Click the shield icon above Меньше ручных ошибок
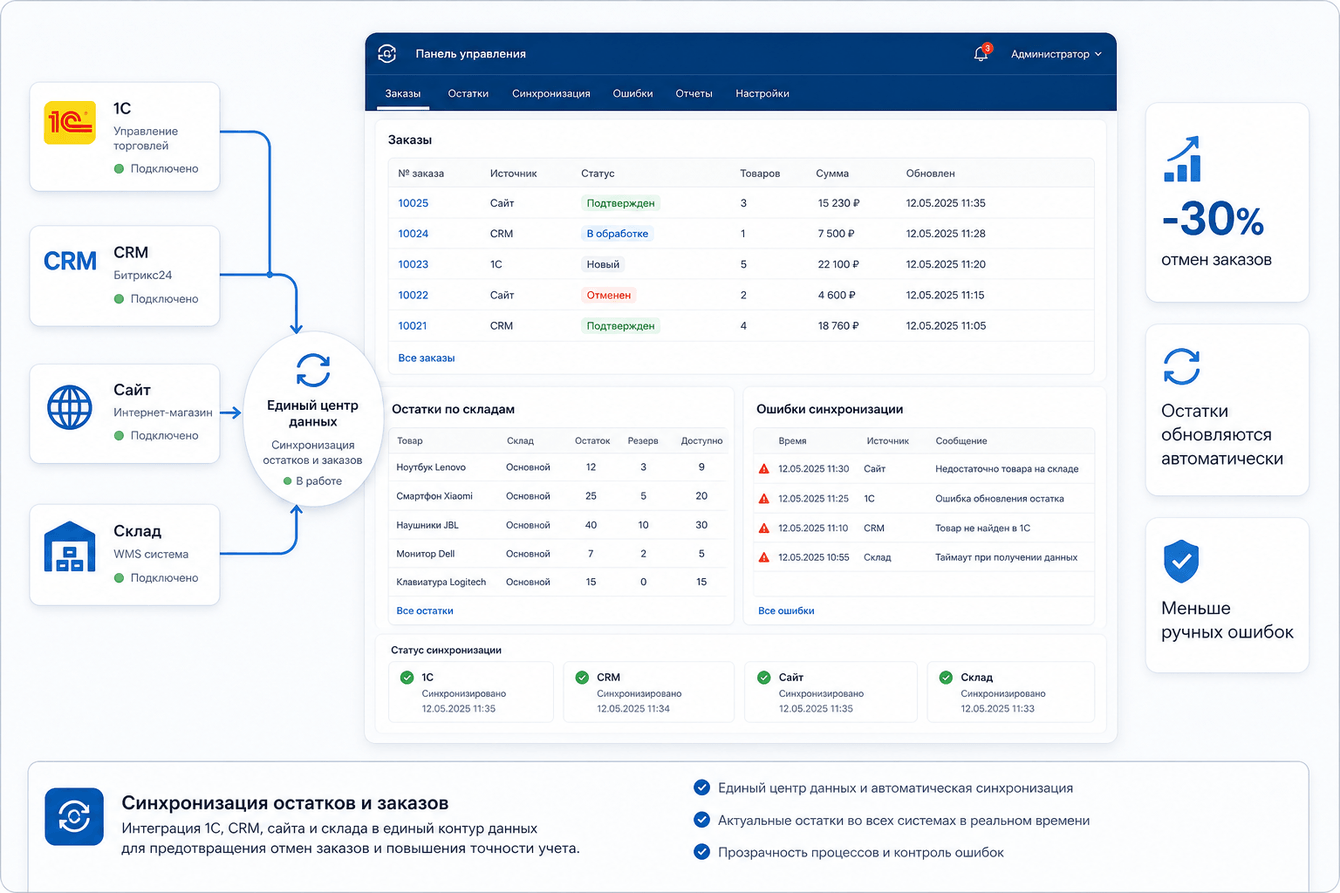Viewport: 1340px width, 893px height. click(1181, 562)
